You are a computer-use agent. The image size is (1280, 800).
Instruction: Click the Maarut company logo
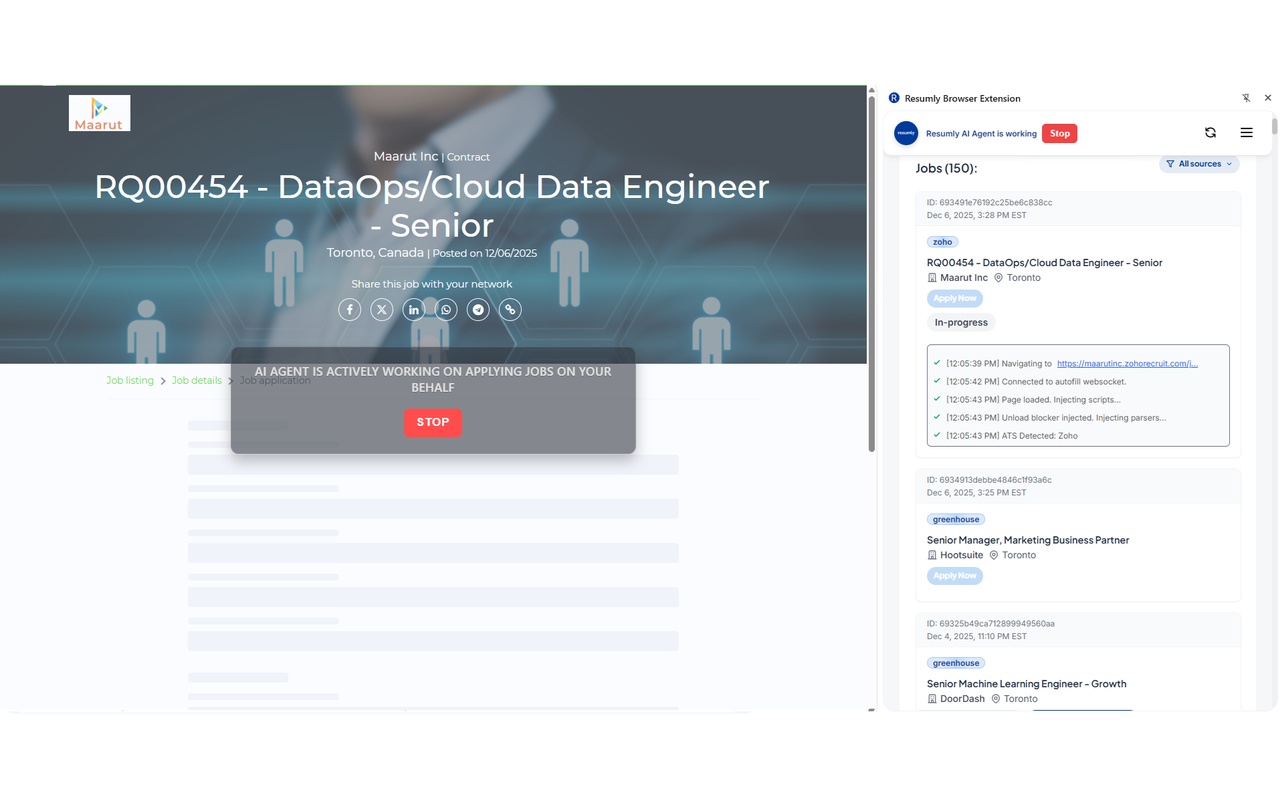point(100,113)
